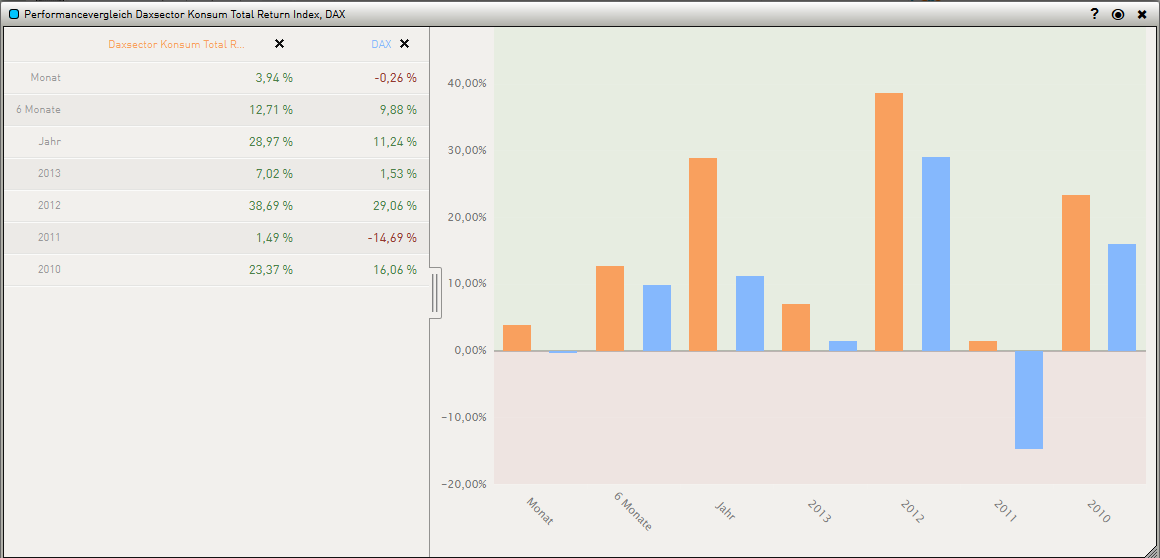Click the orange 2010 bar

1076,272
